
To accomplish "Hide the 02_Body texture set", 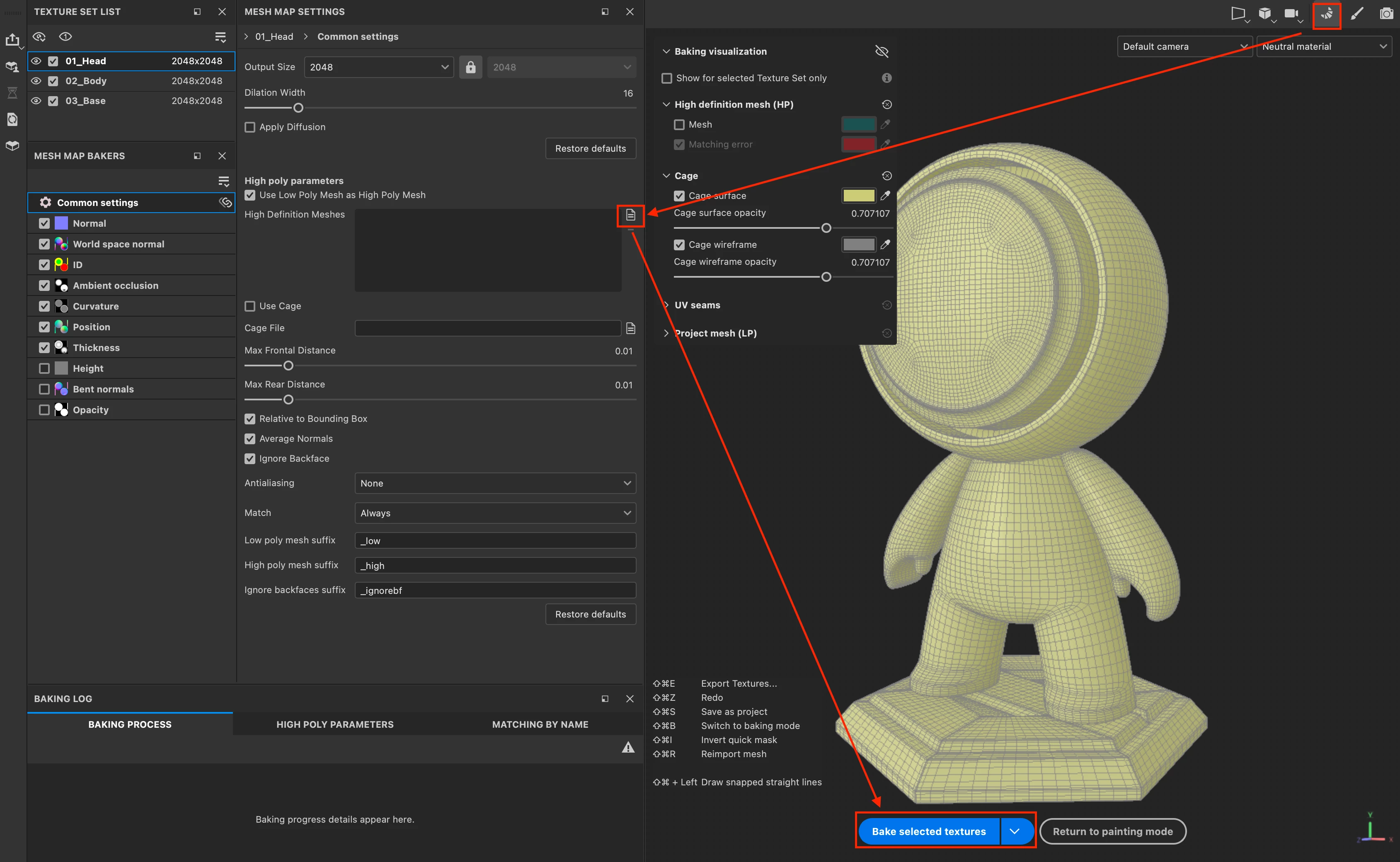I will coord(36,81).
